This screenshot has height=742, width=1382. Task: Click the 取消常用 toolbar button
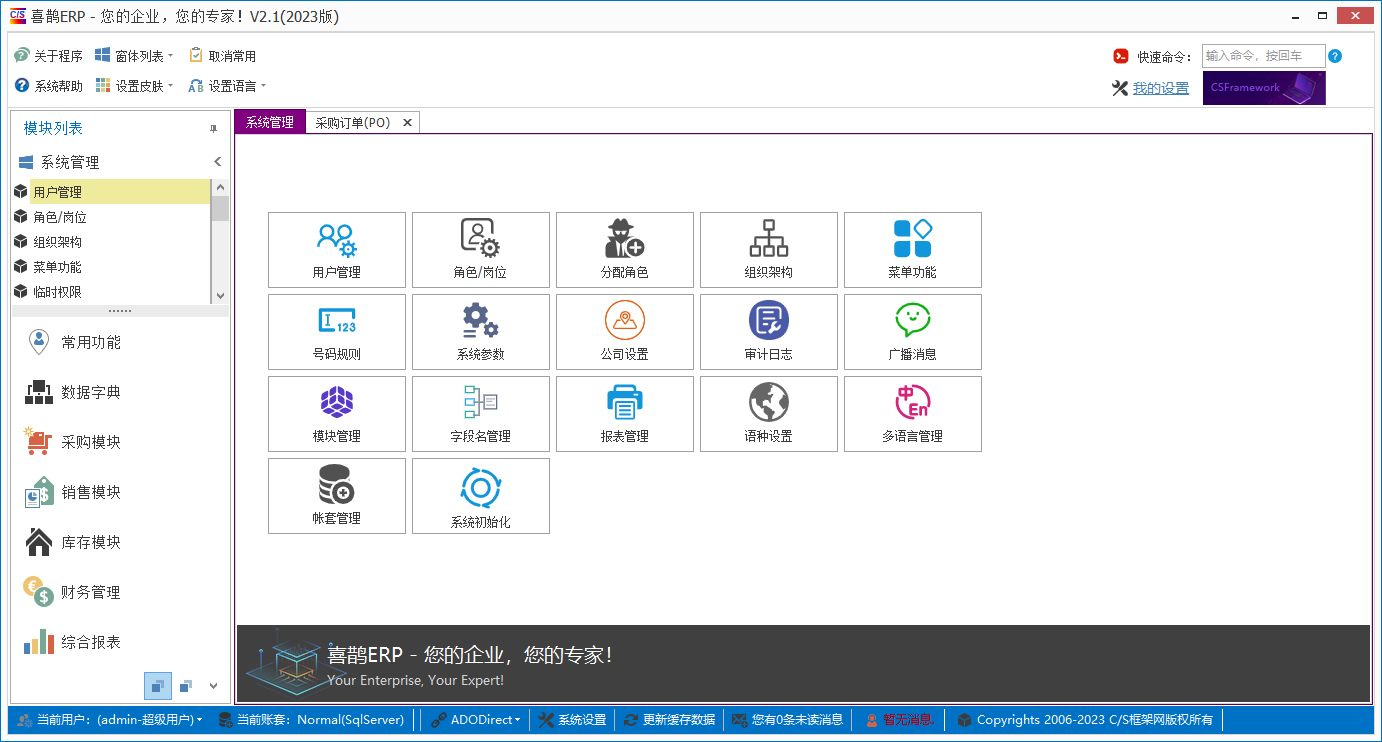coord(223,56)
